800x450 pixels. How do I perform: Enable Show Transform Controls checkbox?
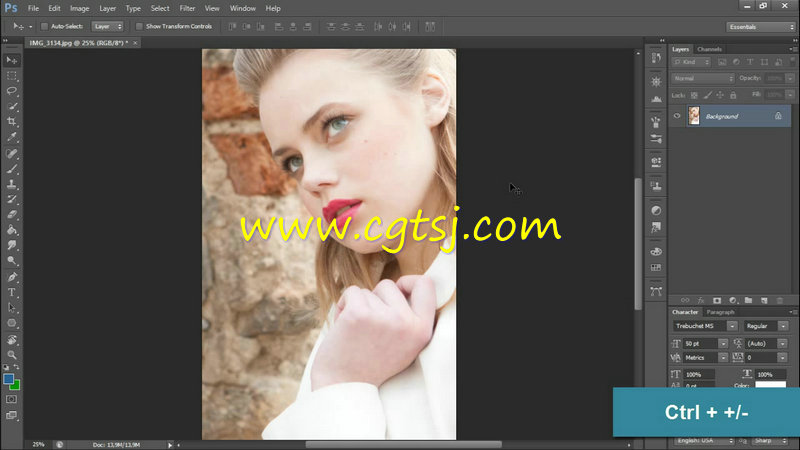pyautogui.click(x=139, y=27)
